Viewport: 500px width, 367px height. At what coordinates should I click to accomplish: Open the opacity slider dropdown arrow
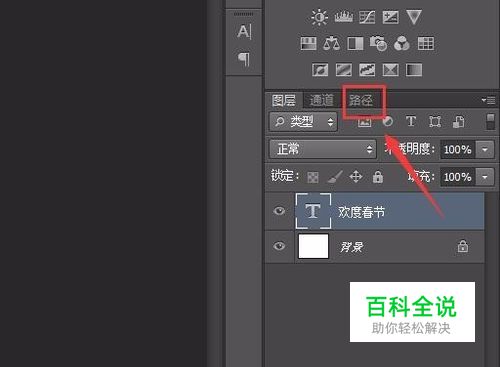[485, 149]
